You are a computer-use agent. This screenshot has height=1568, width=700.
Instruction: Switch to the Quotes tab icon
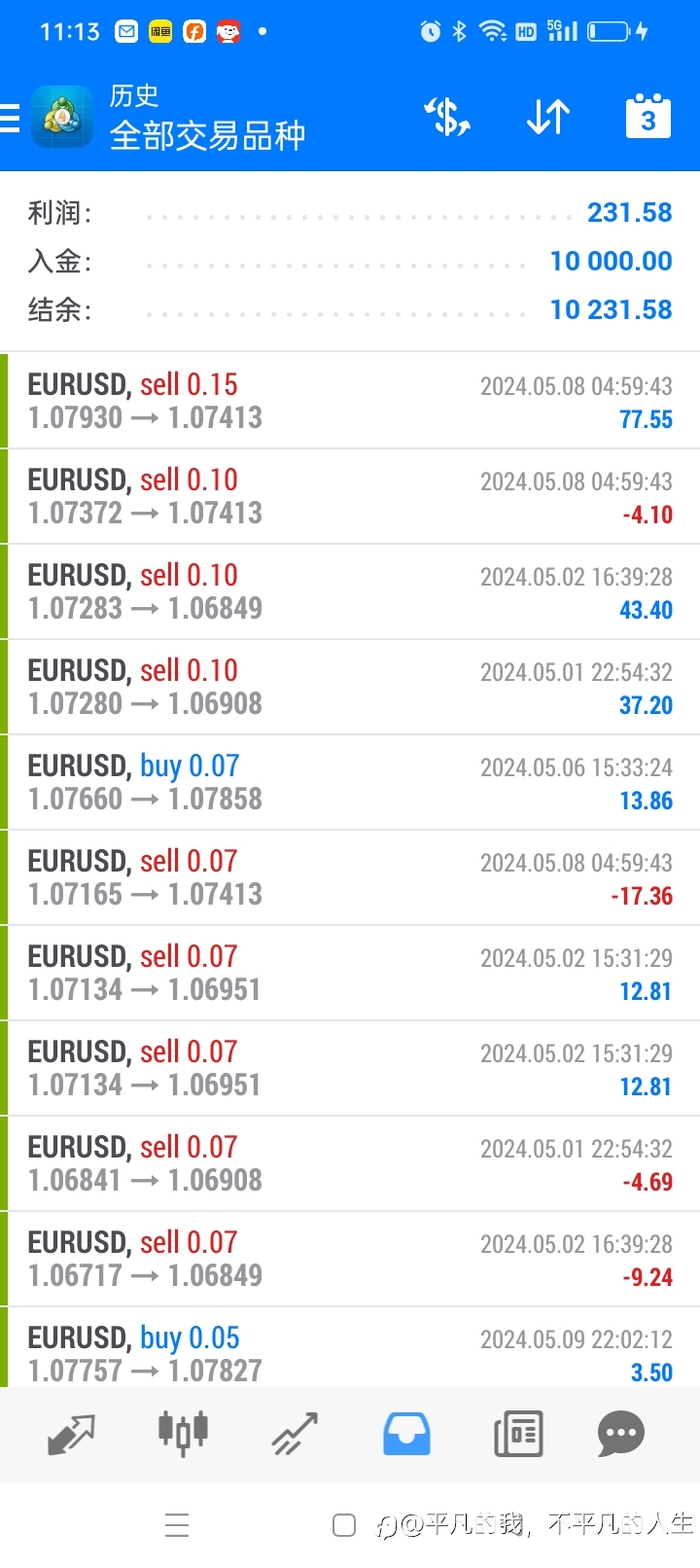coord(72,1434)
